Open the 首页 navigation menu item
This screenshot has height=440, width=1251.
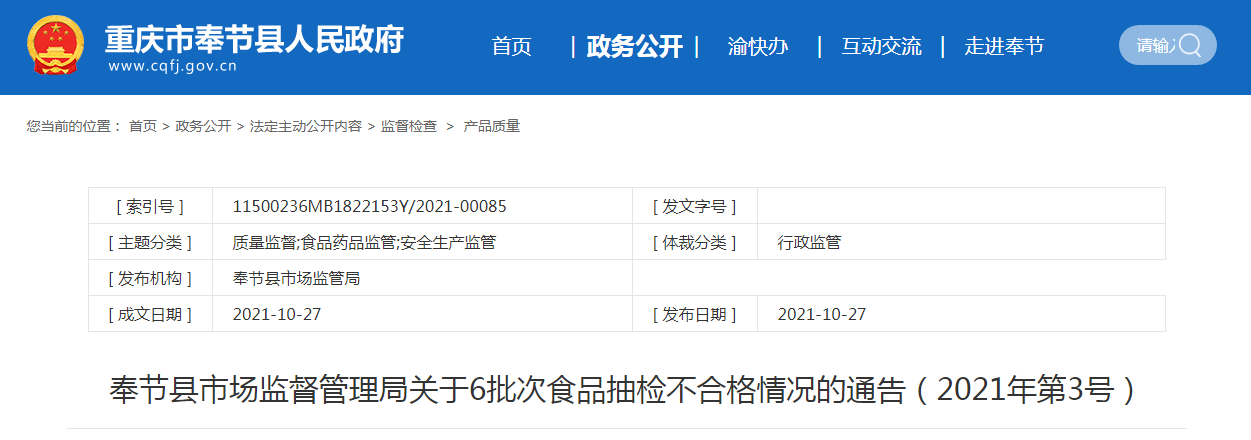(511, 46)
